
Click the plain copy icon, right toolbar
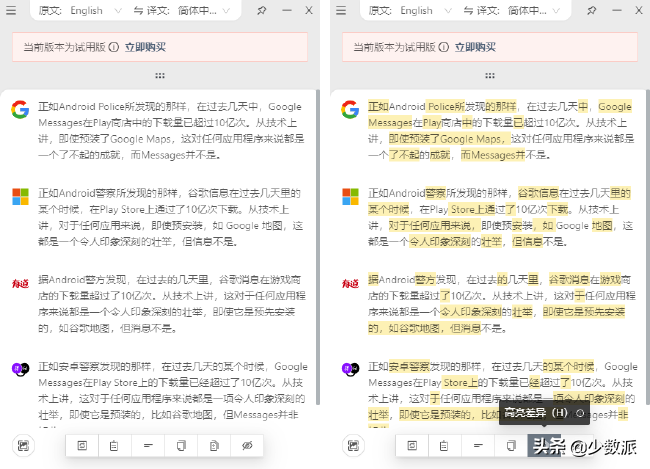click(511, 446)
